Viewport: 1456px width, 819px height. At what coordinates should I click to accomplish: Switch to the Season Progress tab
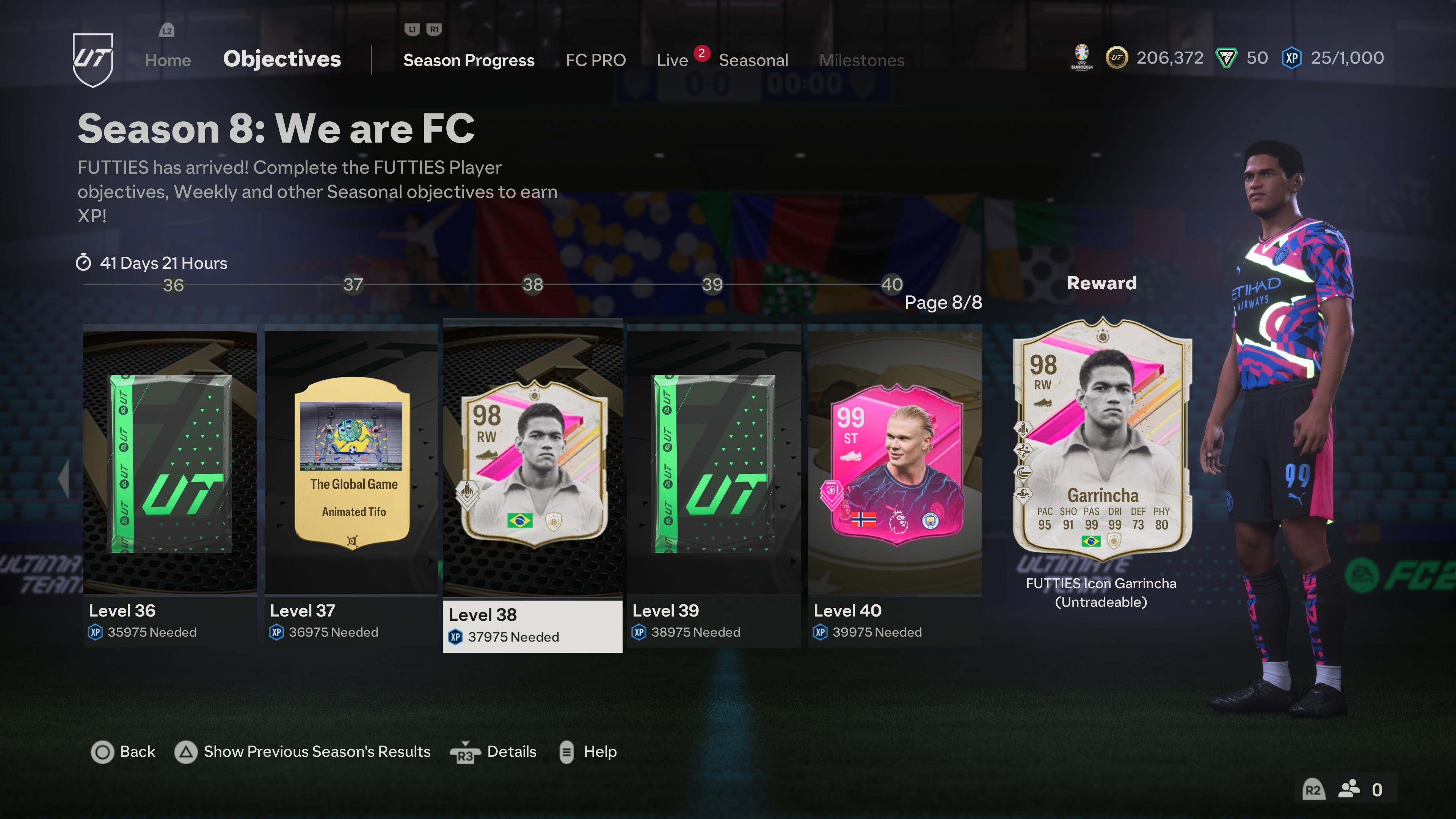469,60
